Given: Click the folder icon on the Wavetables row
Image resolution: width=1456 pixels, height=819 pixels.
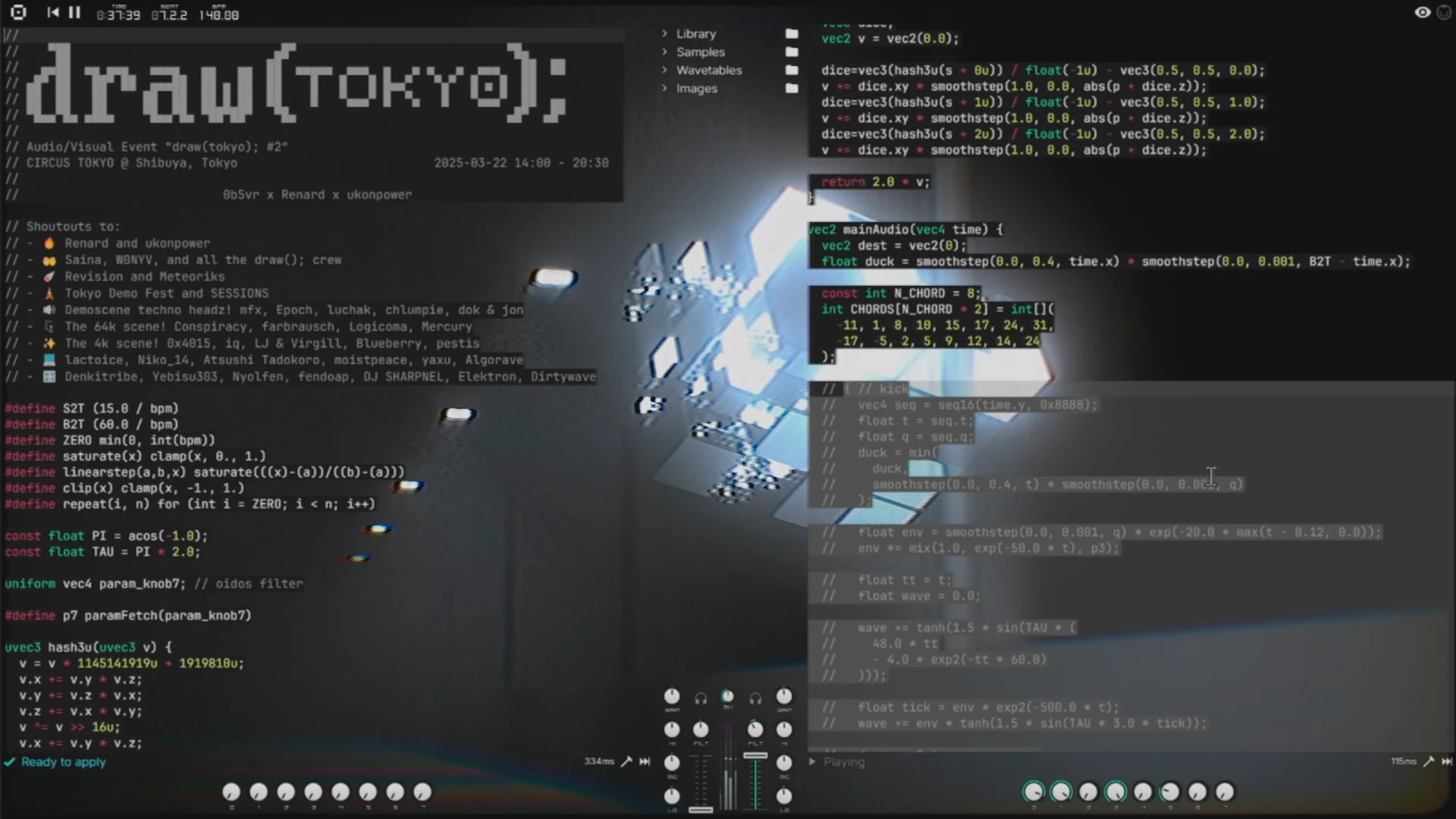Looking at the screenshot, I should (x=792, y=70).
